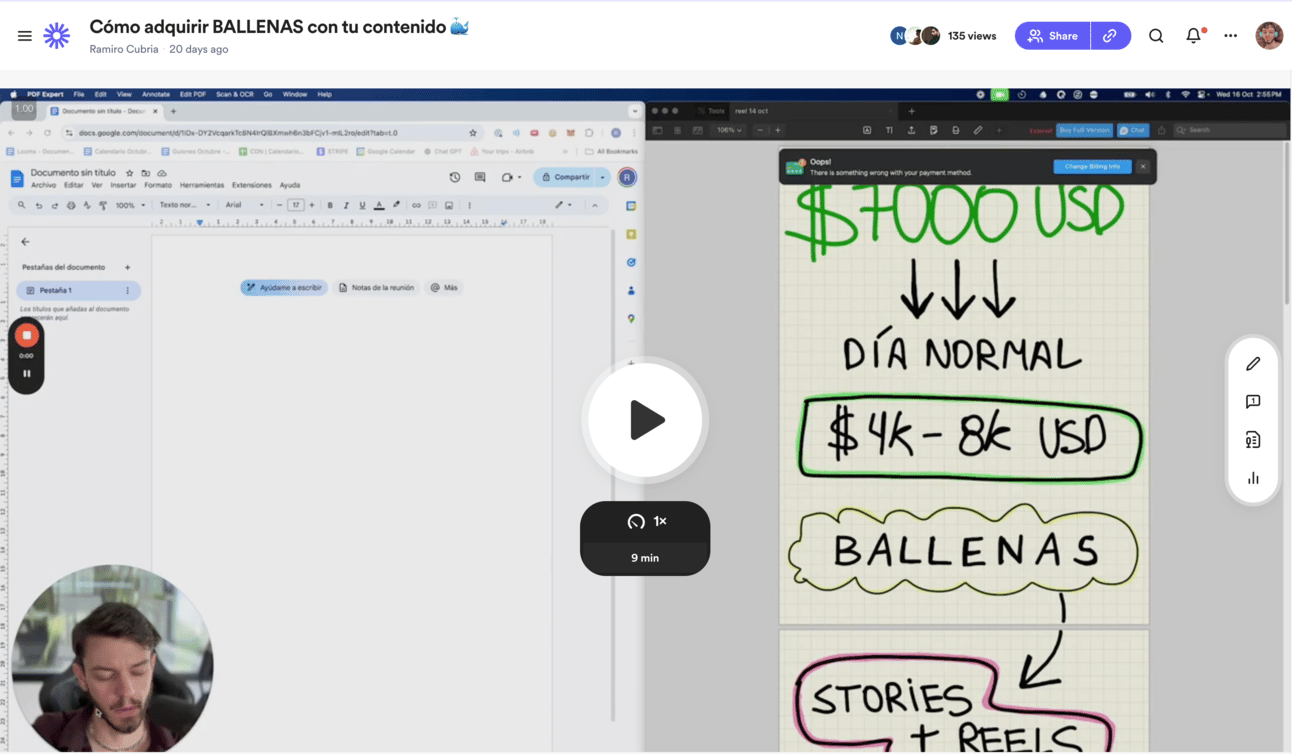Click Ayúdame a escribir chip
This screenshot has height=754, width=1292.
click(284, 287)
